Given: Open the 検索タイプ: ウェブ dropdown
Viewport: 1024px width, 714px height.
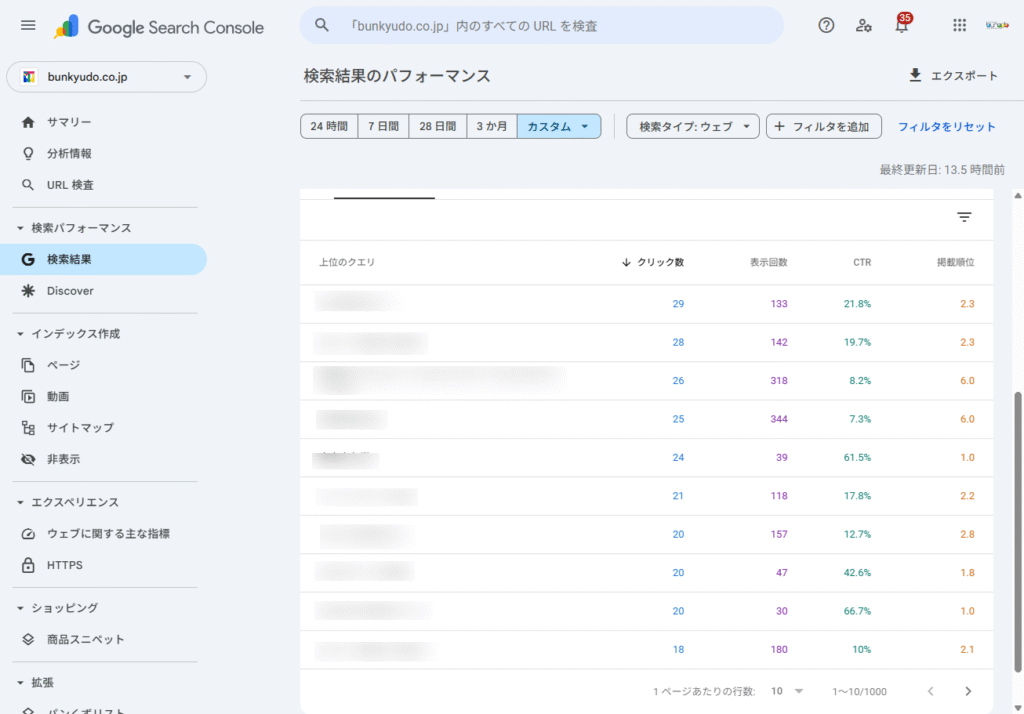Looking at the screenshot, I should coord(692,126).
